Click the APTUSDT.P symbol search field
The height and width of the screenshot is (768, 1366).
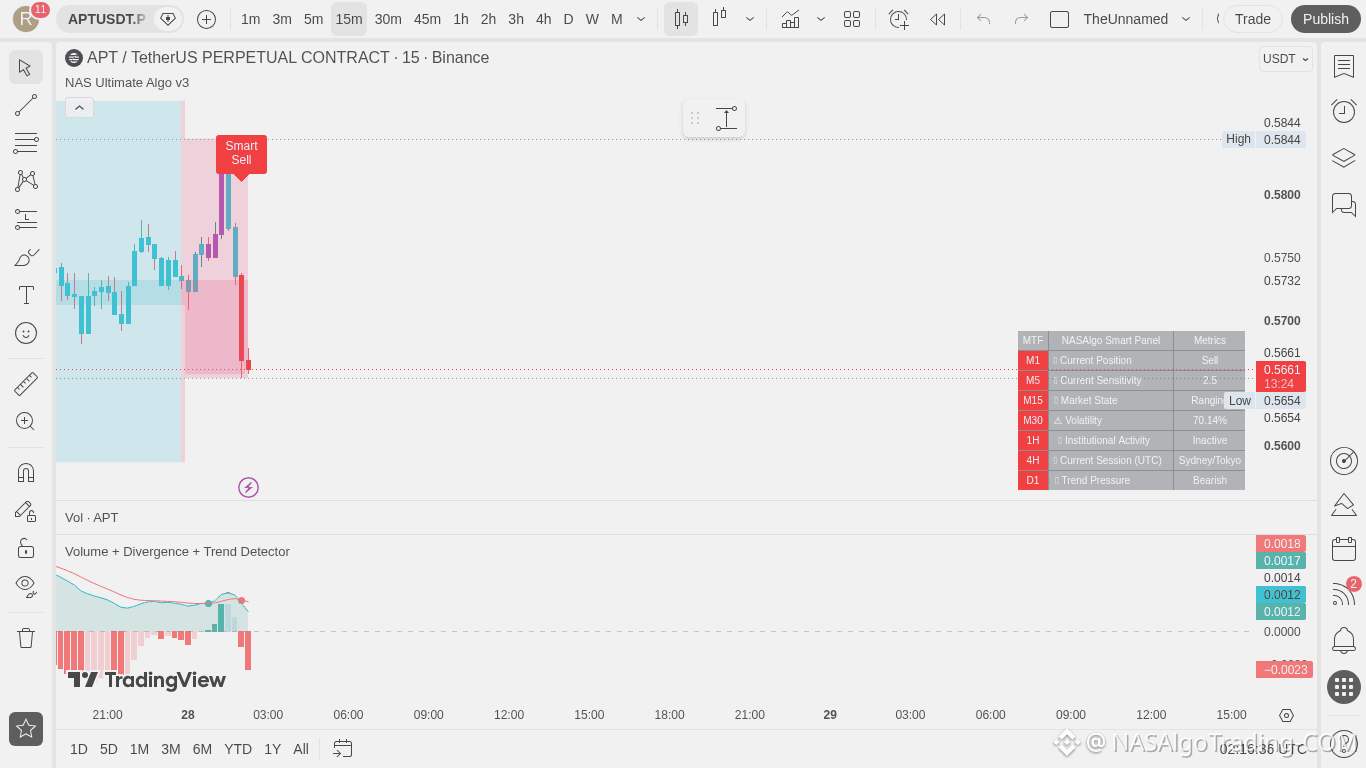click(106, 19)
